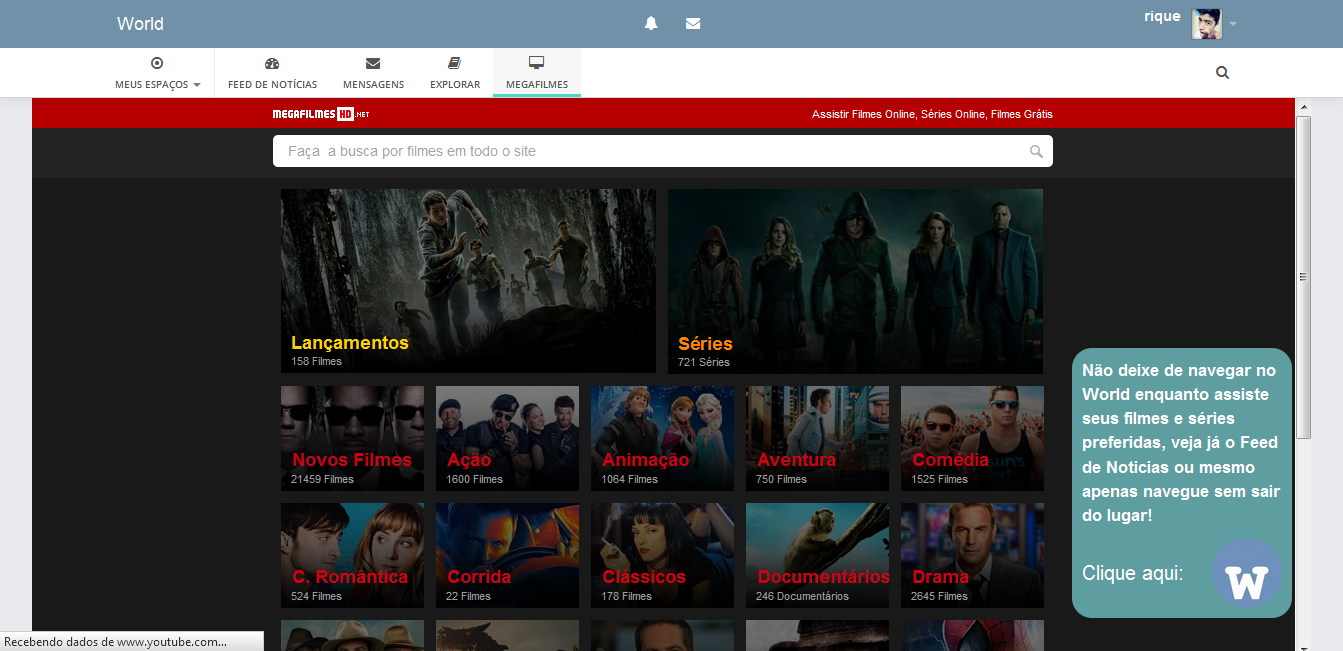
Task: Open the Comédia category tile
Action: 972,438
